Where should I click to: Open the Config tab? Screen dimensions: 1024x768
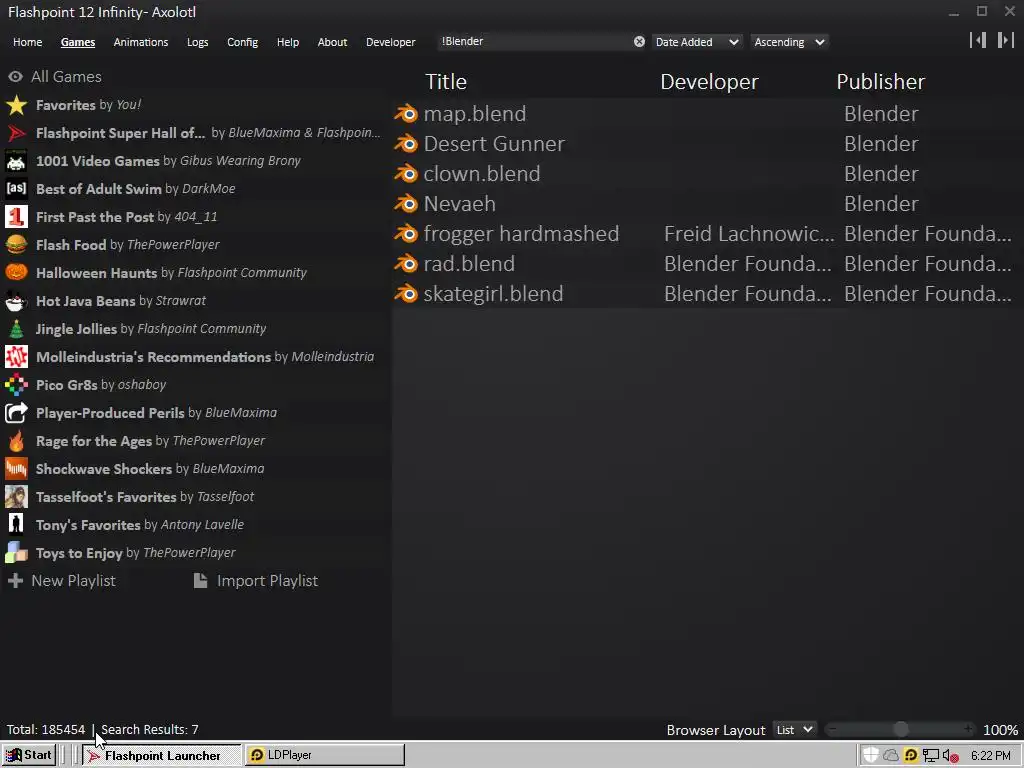coord(242,42)
